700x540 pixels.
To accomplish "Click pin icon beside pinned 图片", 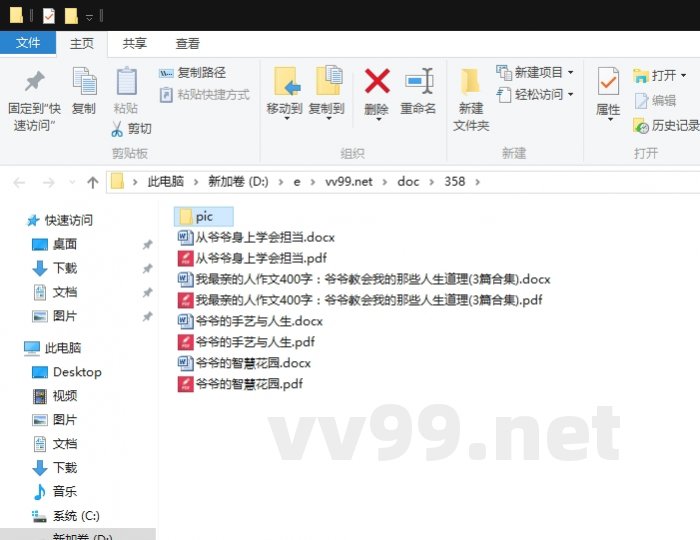I will point(147,317).
